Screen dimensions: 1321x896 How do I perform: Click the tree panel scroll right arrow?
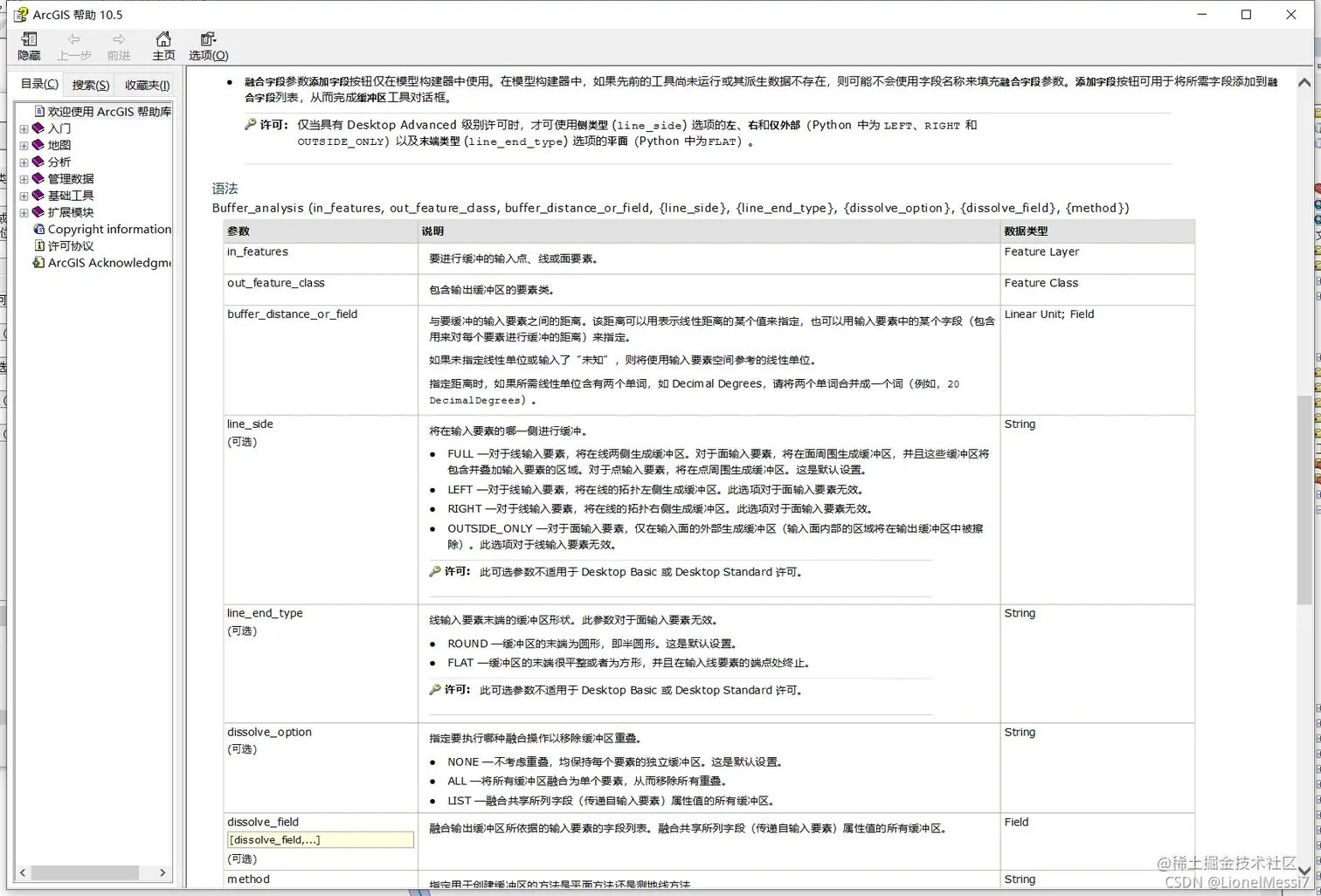(x=163, y=872)
